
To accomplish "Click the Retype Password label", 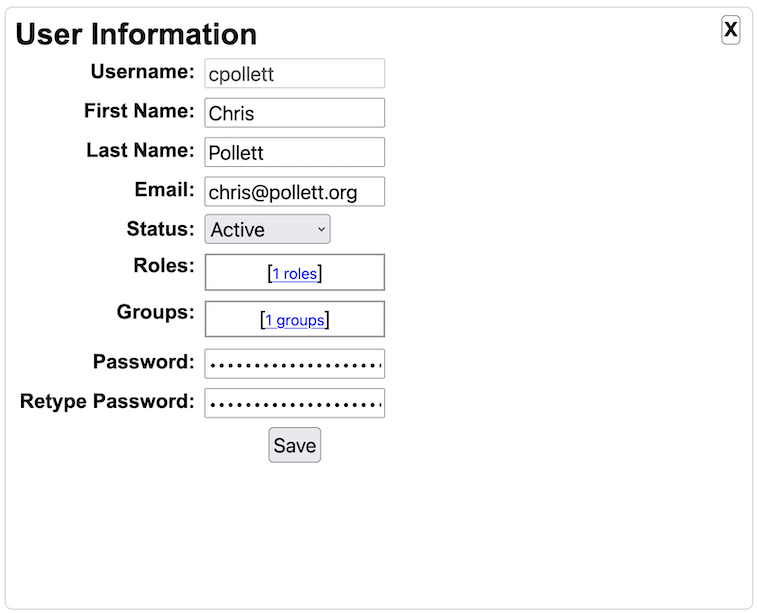I will (107, 402).
